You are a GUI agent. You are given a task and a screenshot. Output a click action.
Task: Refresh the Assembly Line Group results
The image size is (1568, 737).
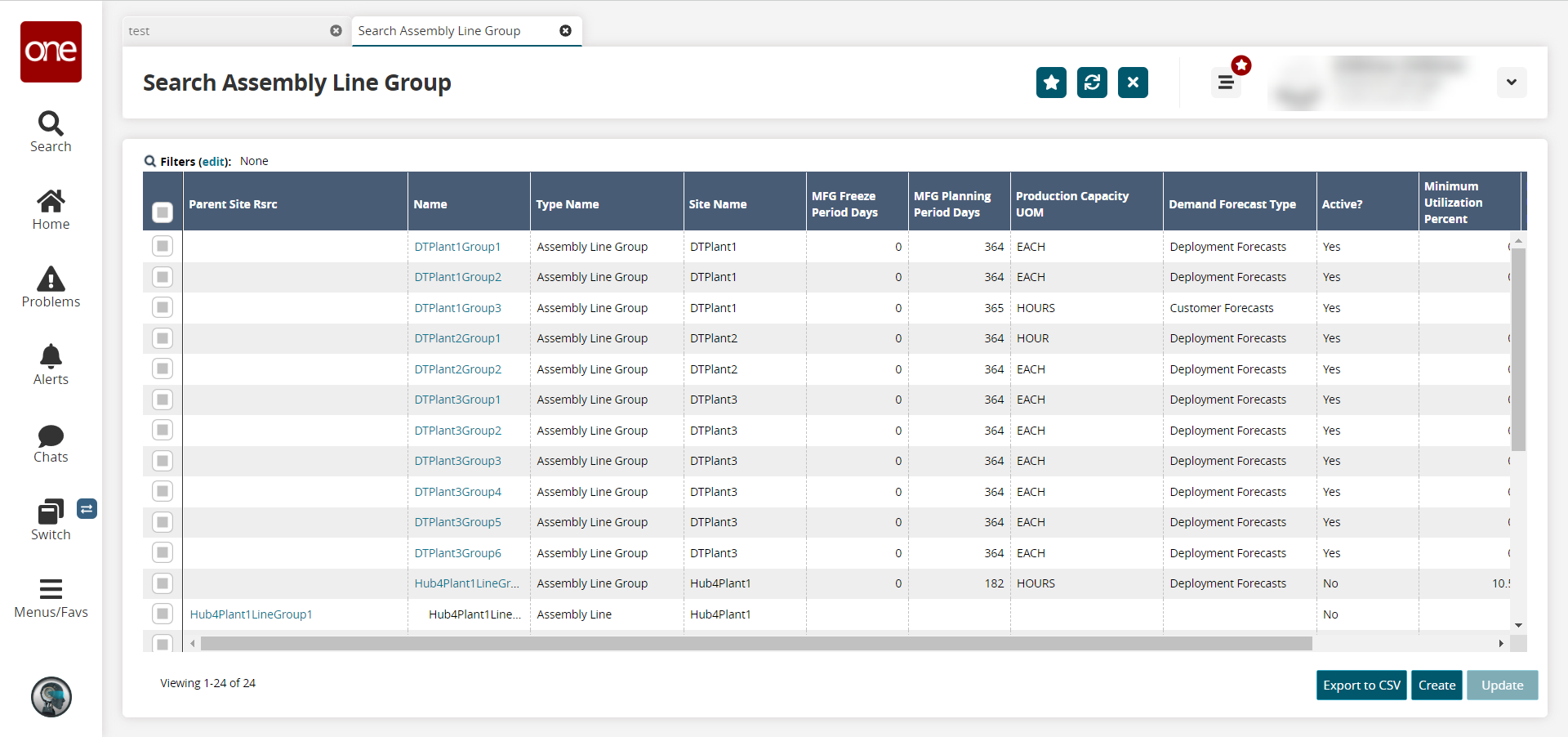click(1092, 83)
